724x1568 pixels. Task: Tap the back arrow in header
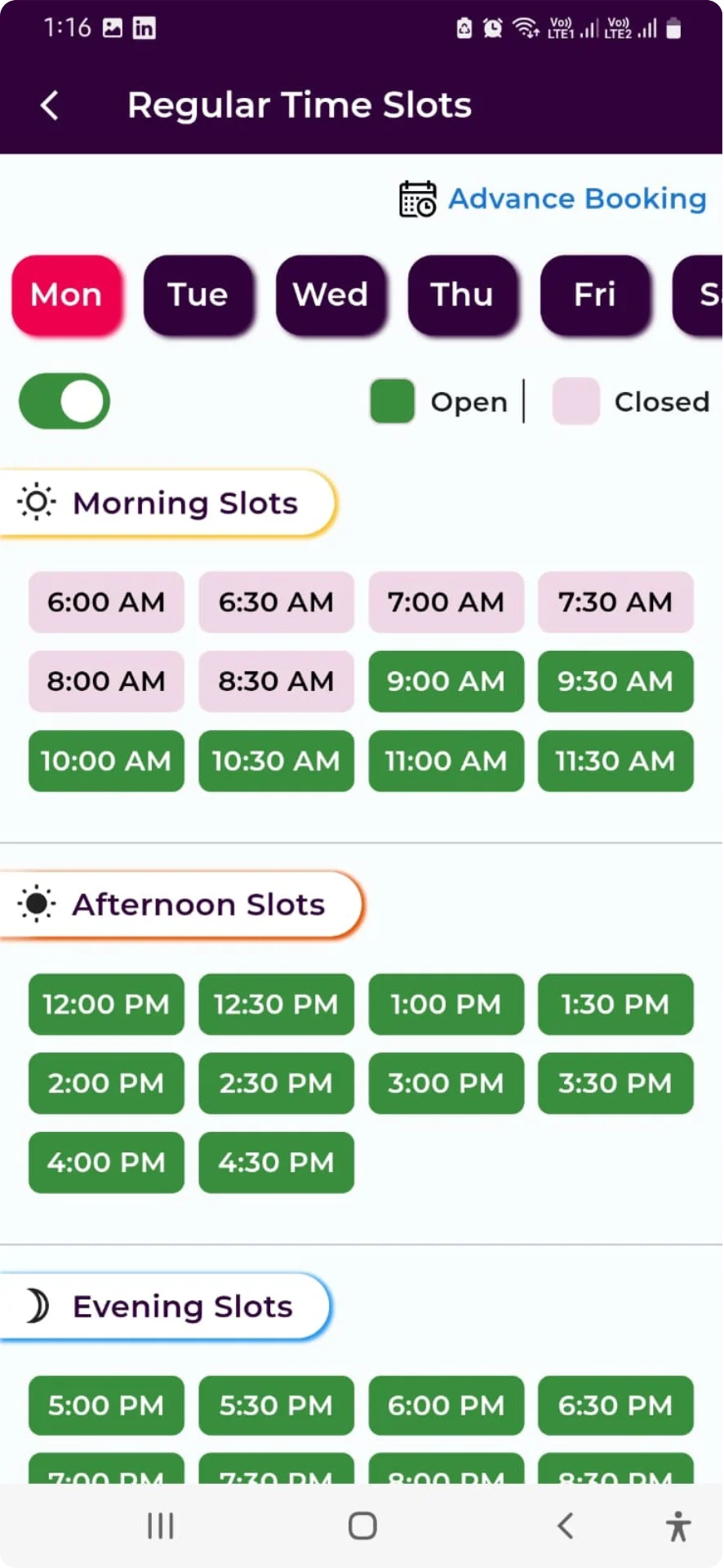[x=50, y=105]
